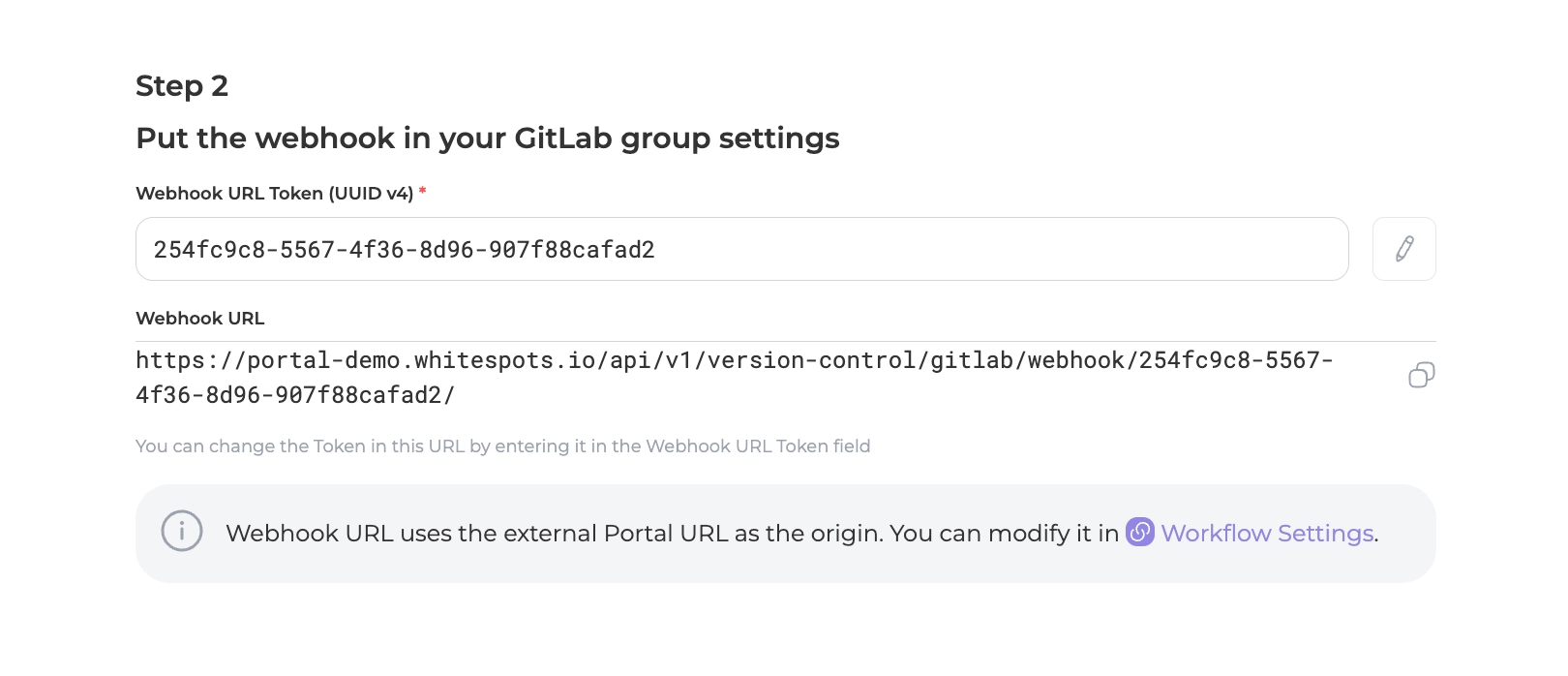1568x676 pixels.
Task: Click the purple link icon before Workflow Settings
Action: tap(1139, 533)
